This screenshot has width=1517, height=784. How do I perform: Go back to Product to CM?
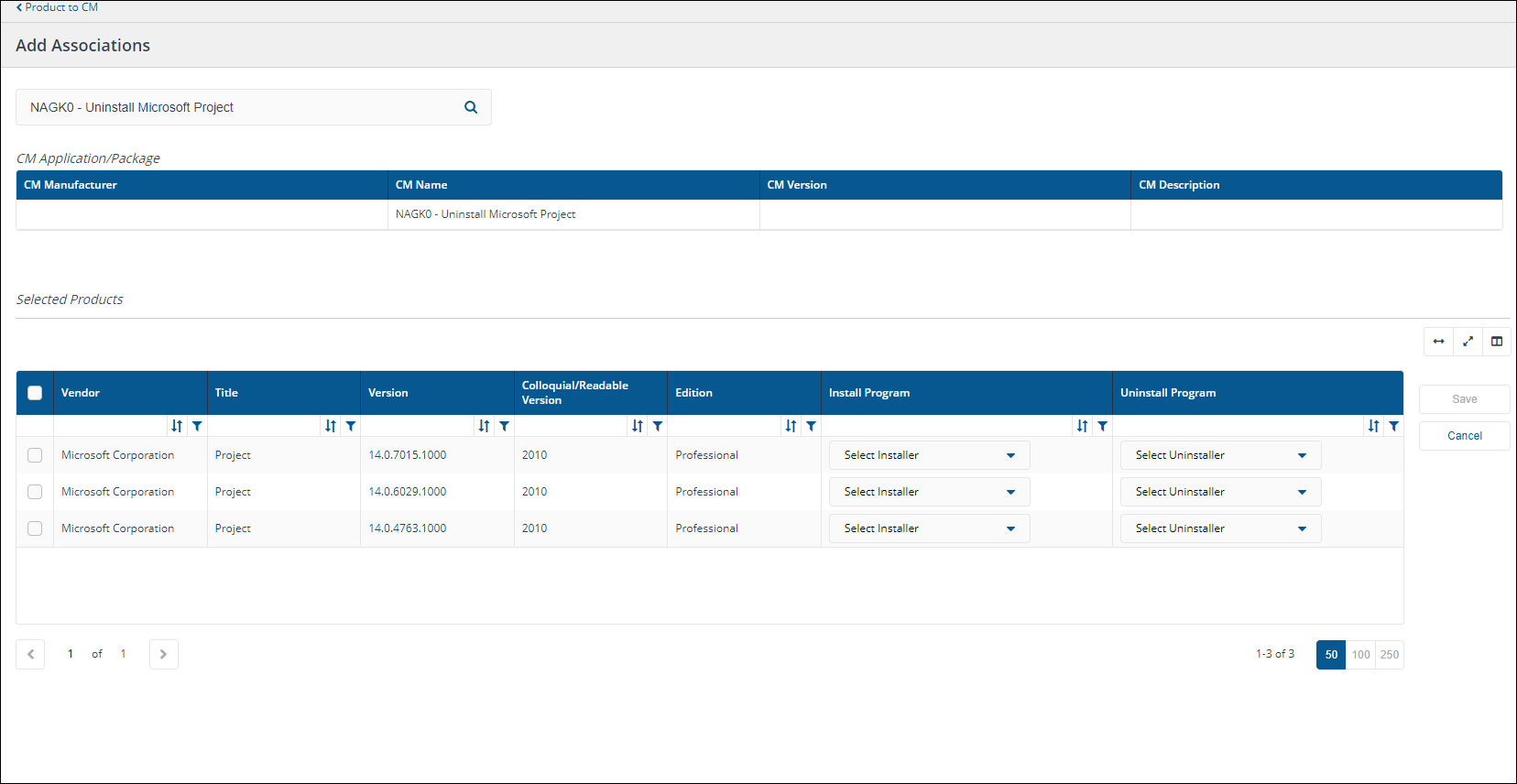click(57, 7)
